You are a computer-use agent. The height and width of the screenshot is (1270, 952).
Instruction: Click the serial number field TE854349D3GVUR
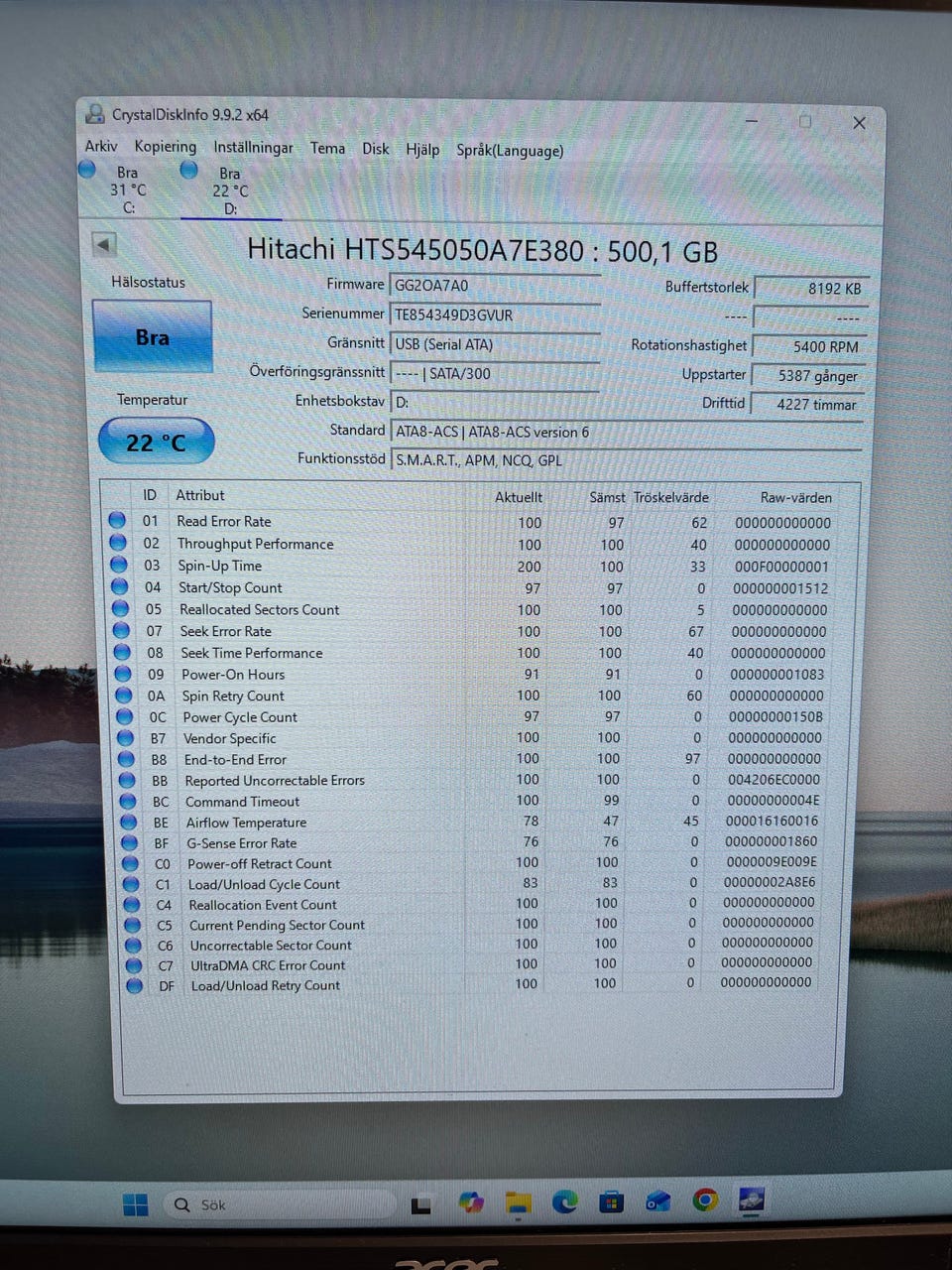495,316
